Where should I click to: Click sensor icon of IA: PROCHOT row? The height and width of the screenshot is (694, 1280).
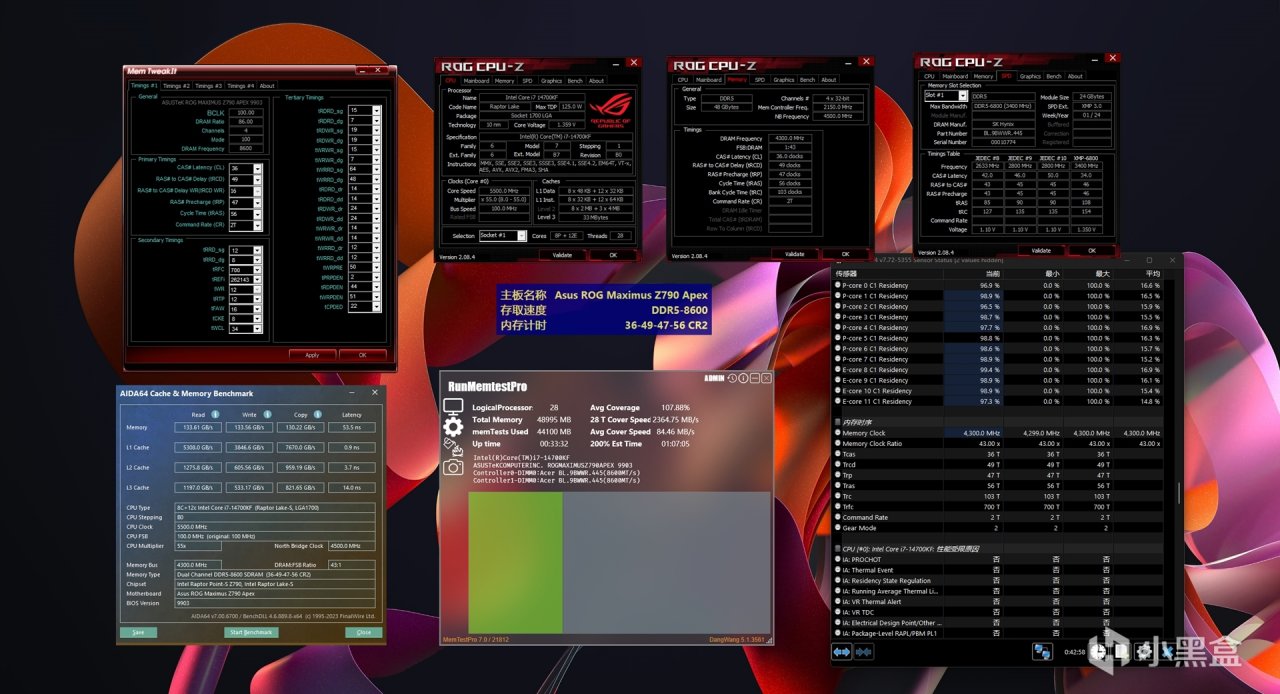[x=838, y=559]
